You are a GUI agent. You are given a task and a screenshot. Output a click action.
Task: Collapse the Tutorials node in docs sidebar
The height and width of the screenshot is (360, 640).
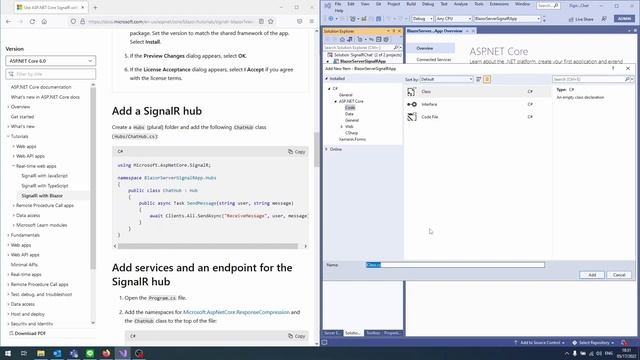(x=8, y=136)
